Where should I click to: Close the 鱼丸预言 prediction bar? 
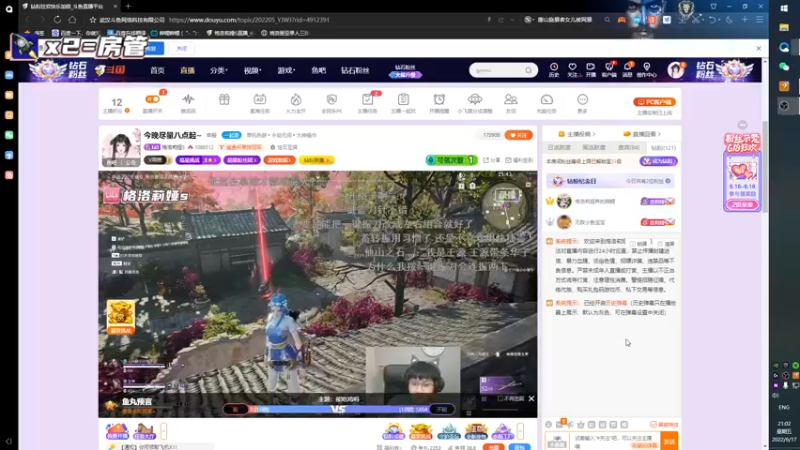[x=531, y=398]
